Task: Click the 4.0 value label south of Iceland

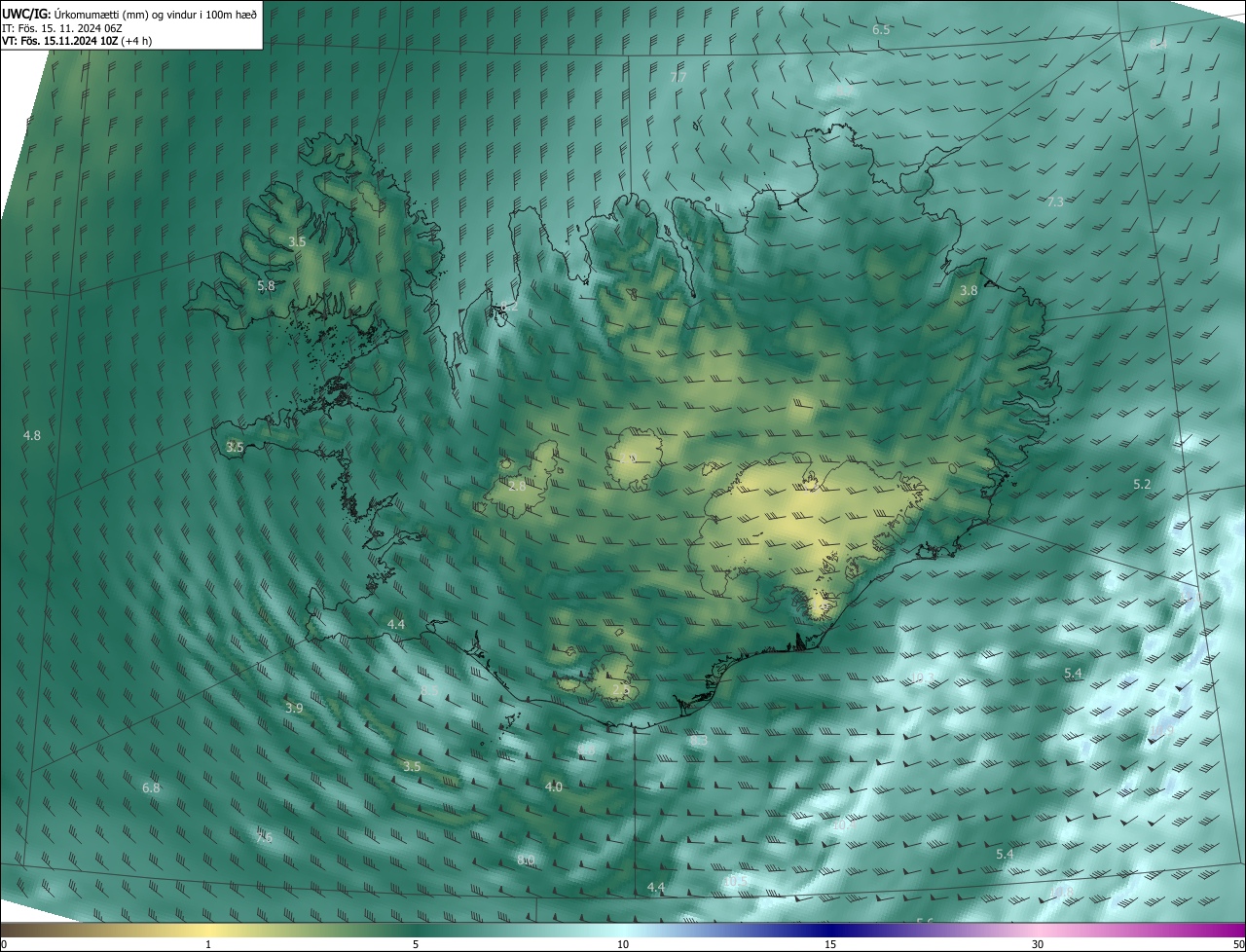Action: tap(554, 787)
